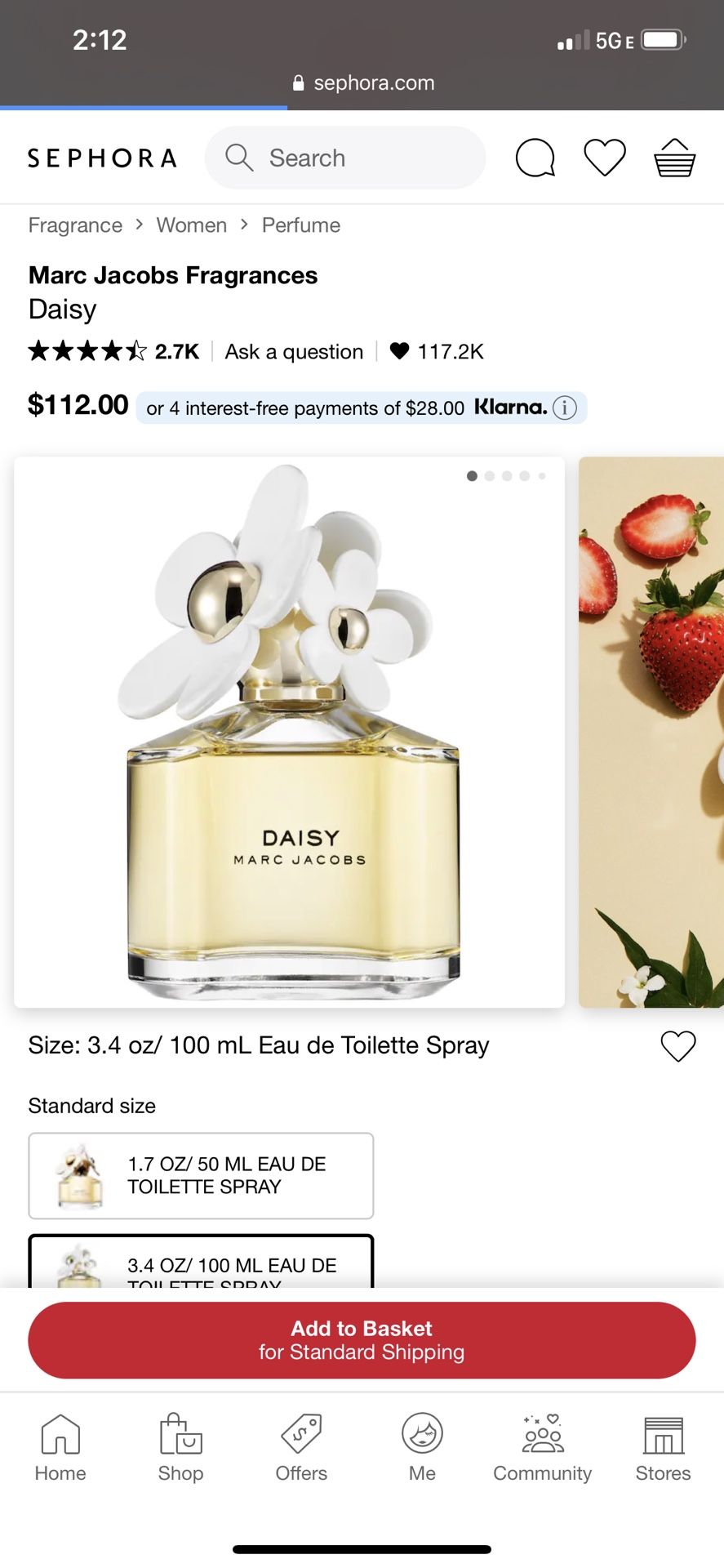The height and width of the screenshot is (1568, 724).
Task: Toggle the heart to love this product
Action: click(678, 1046)
